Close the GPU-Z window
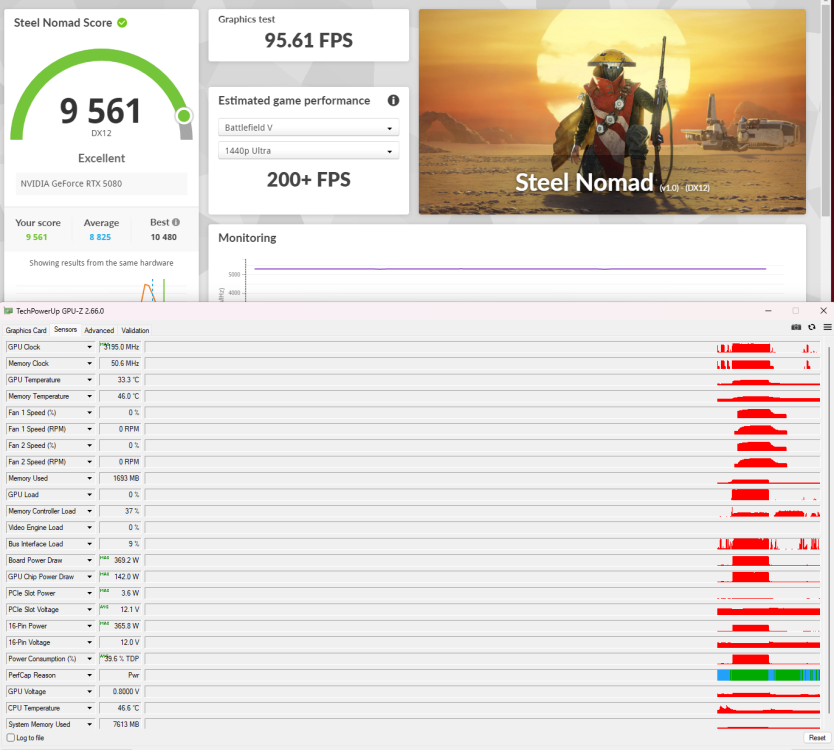The height and width of the screenshot is (750, 834). pyautogui.click(x=823, y=311)
